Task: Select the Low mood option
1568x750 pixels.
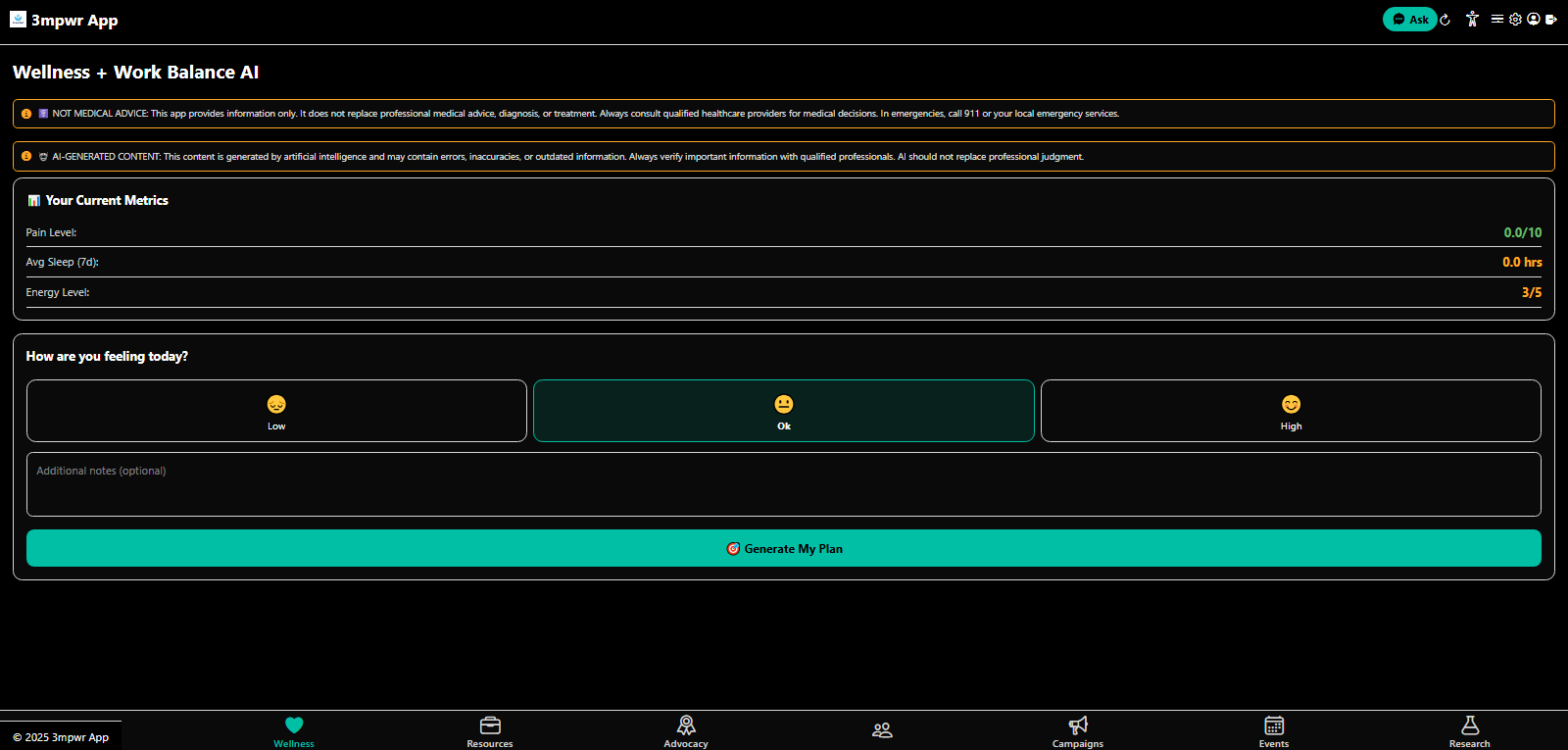Action: point(276,411)
